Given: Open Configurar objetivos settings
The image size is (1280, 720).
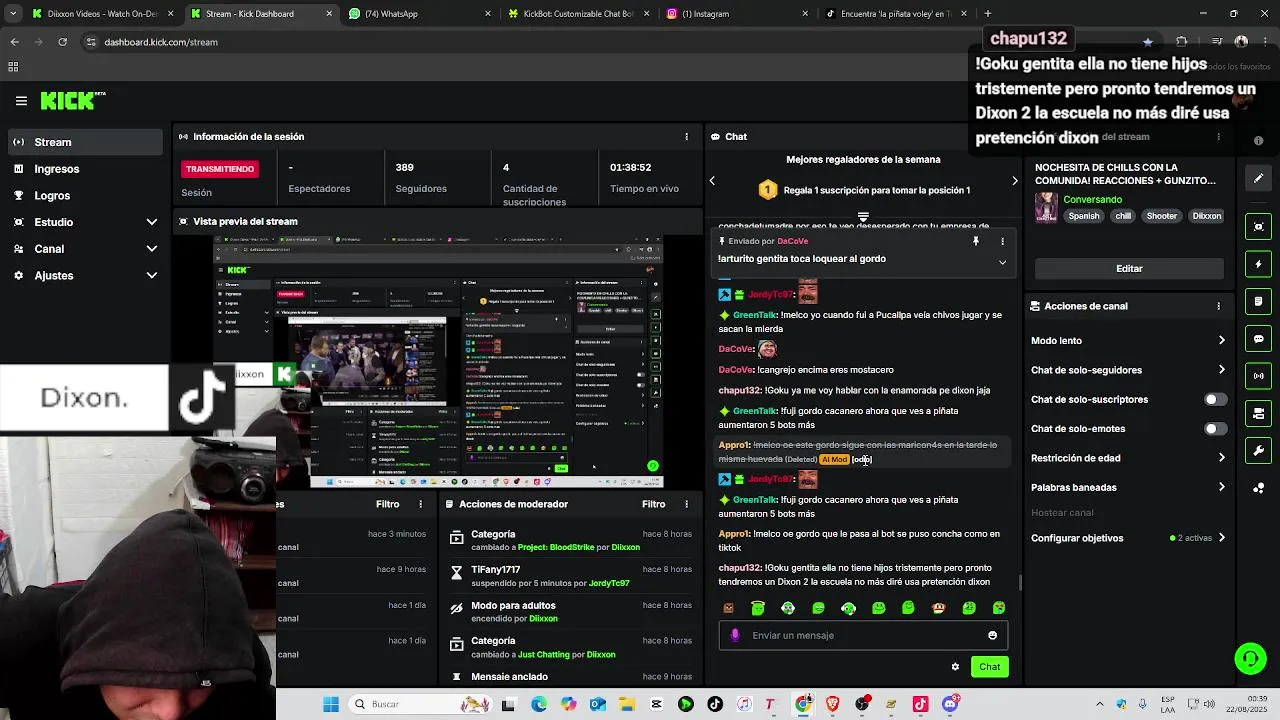Looking at the screenshot, I should tap(1128, 538).
